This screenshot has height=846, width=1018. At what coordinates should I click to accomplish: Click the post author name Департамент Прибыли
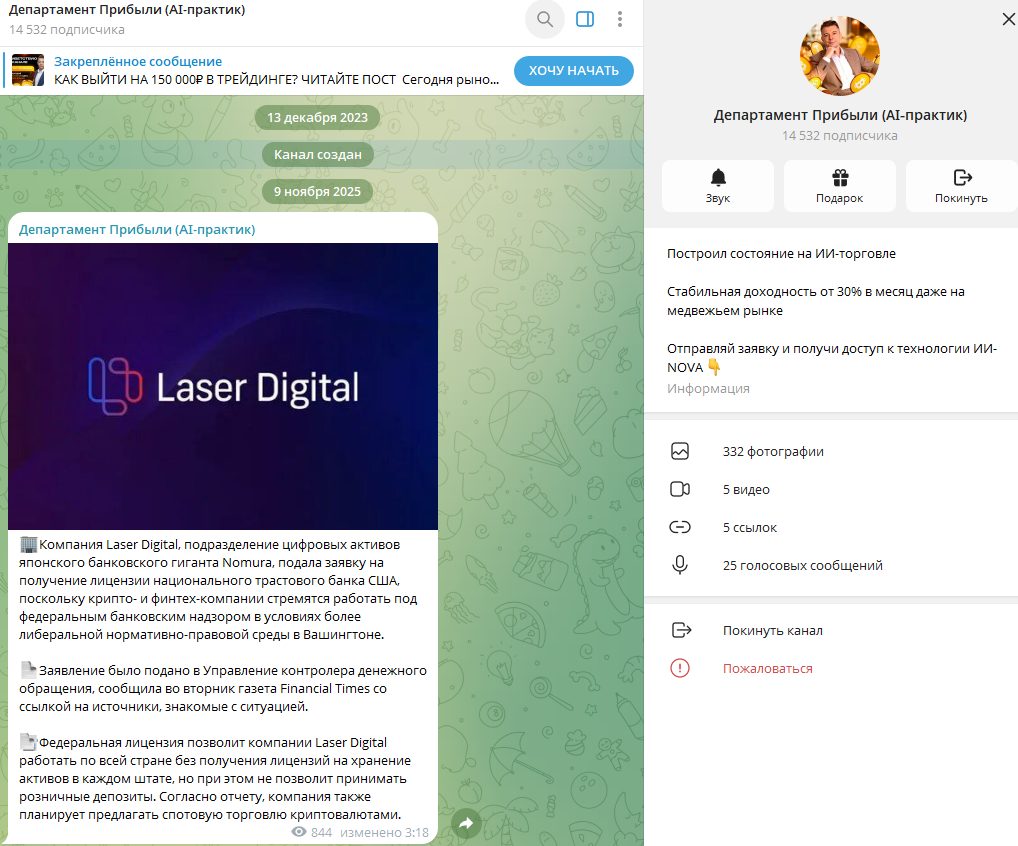[x=137, y=229]
